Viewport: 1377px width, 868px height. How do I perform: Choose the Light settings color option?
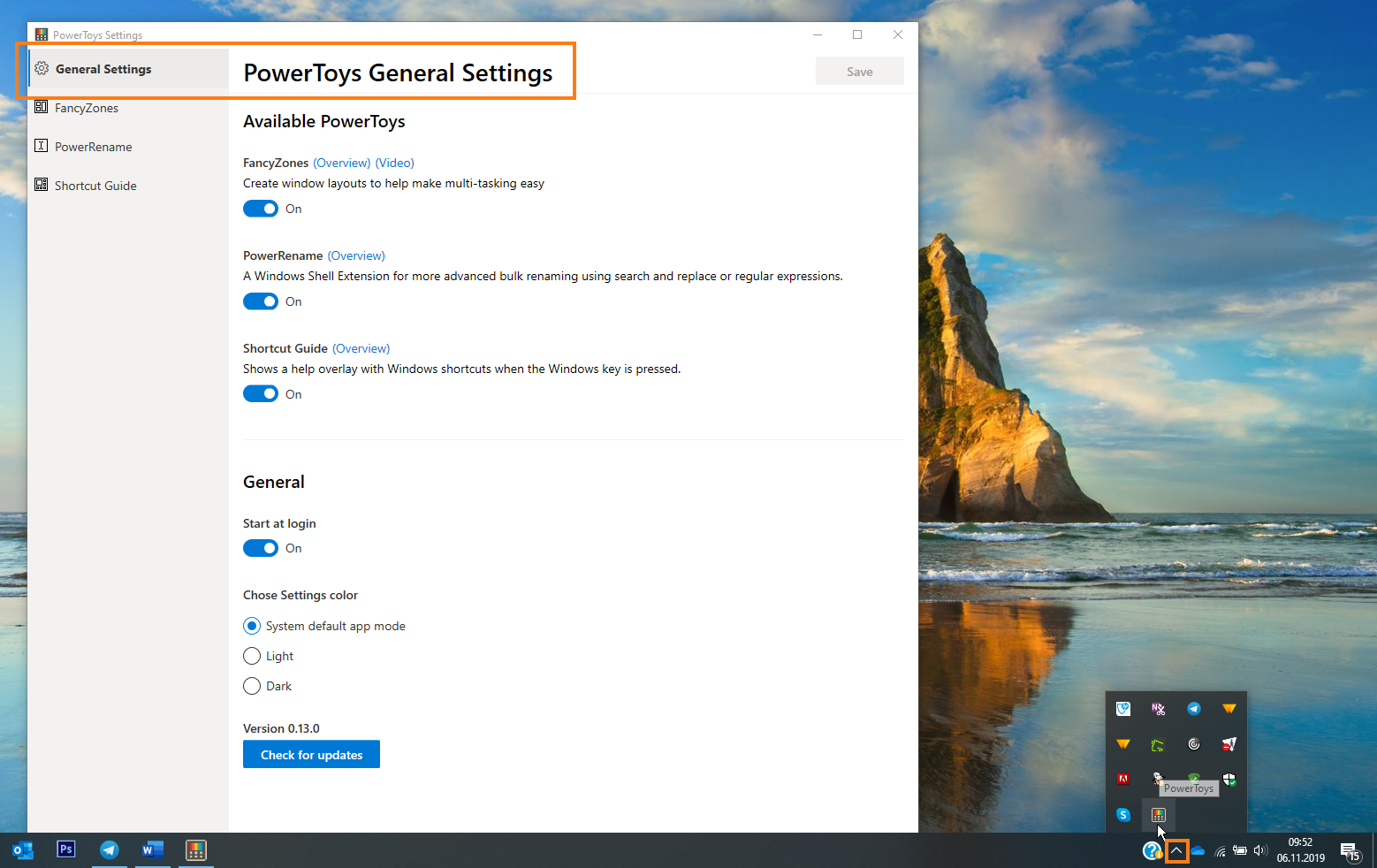(252, 656)
